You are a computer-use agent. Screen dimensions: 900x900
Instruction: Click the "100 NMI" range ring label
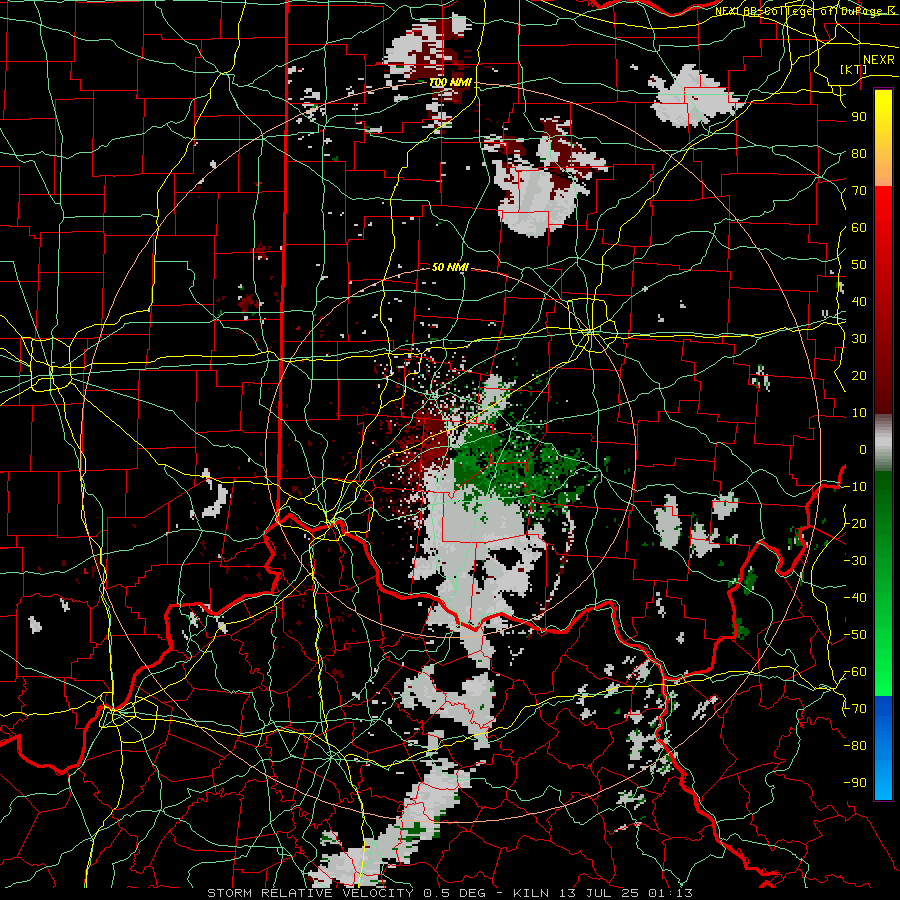(451, 83)
